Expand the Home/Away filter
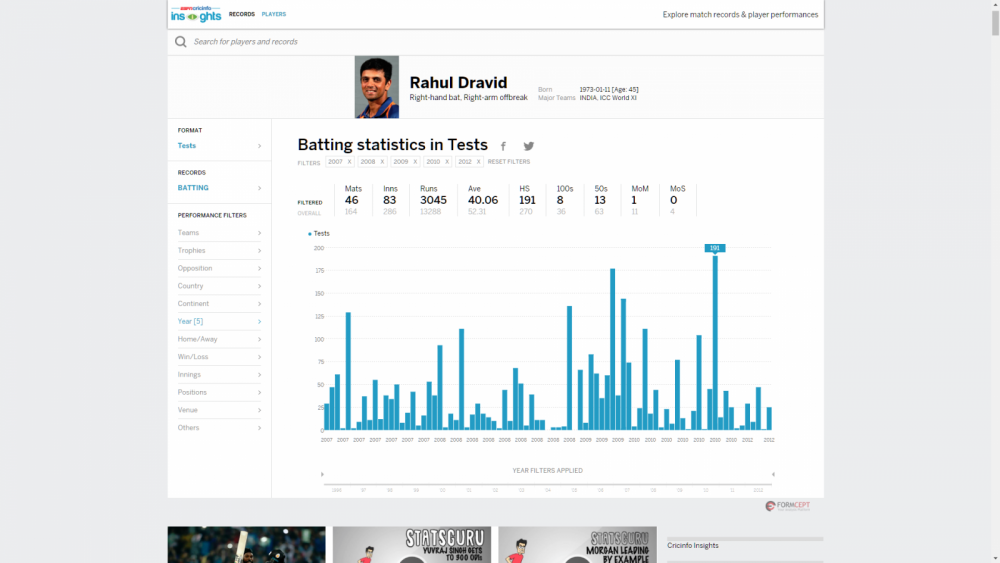 tap(219, 339)
